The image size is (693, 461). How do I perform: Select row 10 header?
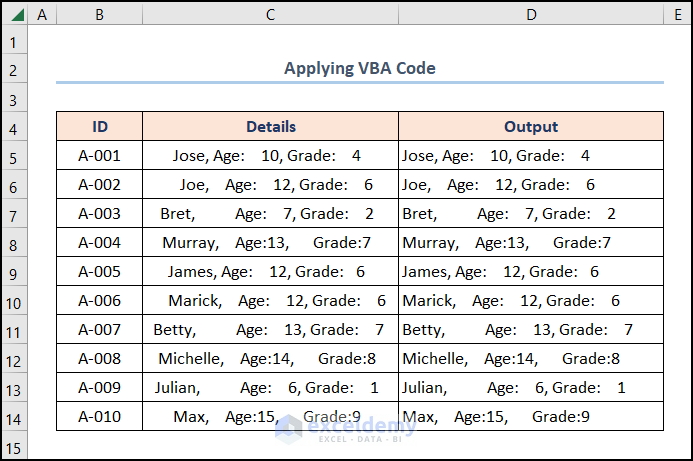coord(14,301)
